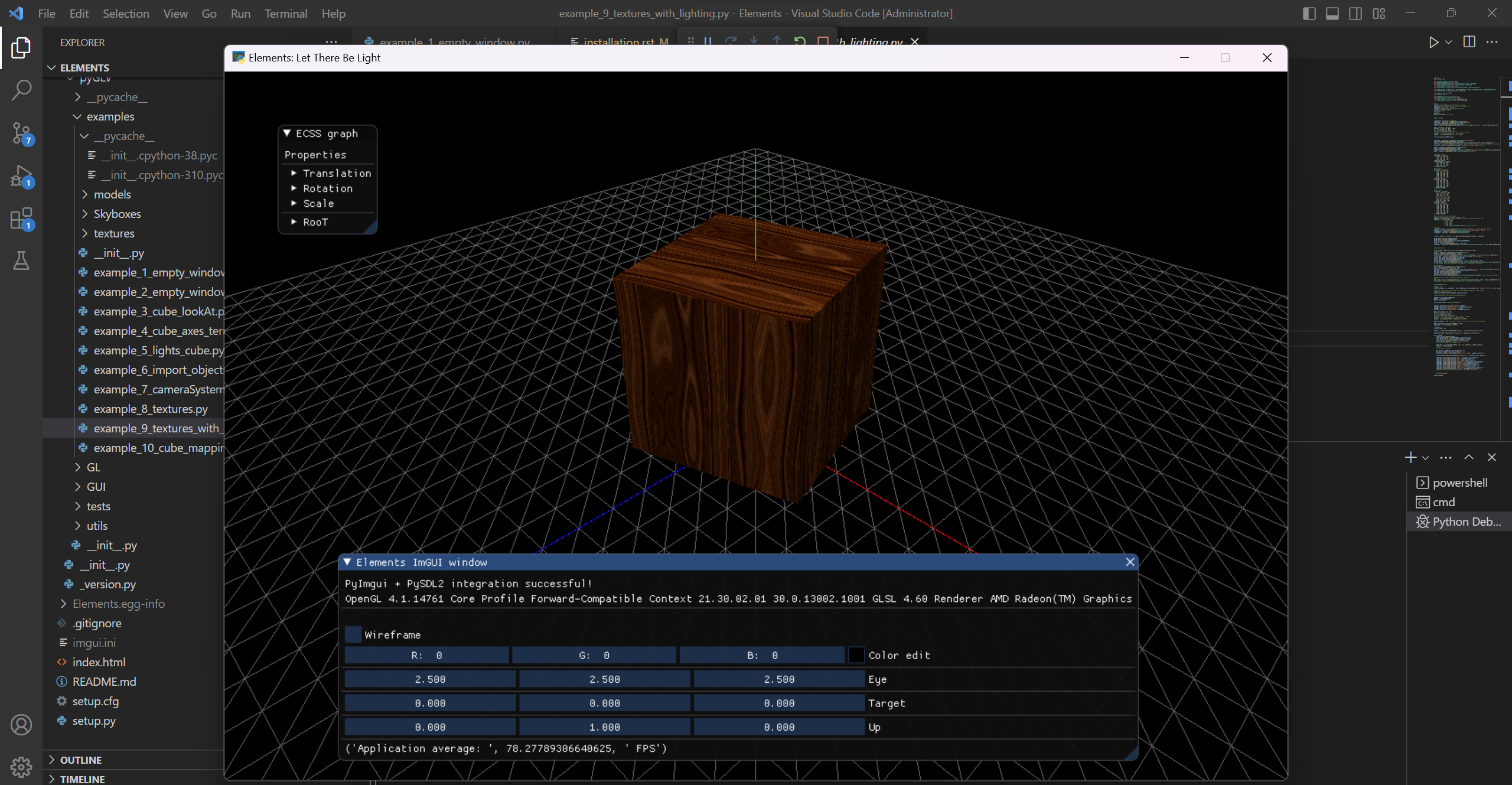Open the Edit menu

(79, 13)
